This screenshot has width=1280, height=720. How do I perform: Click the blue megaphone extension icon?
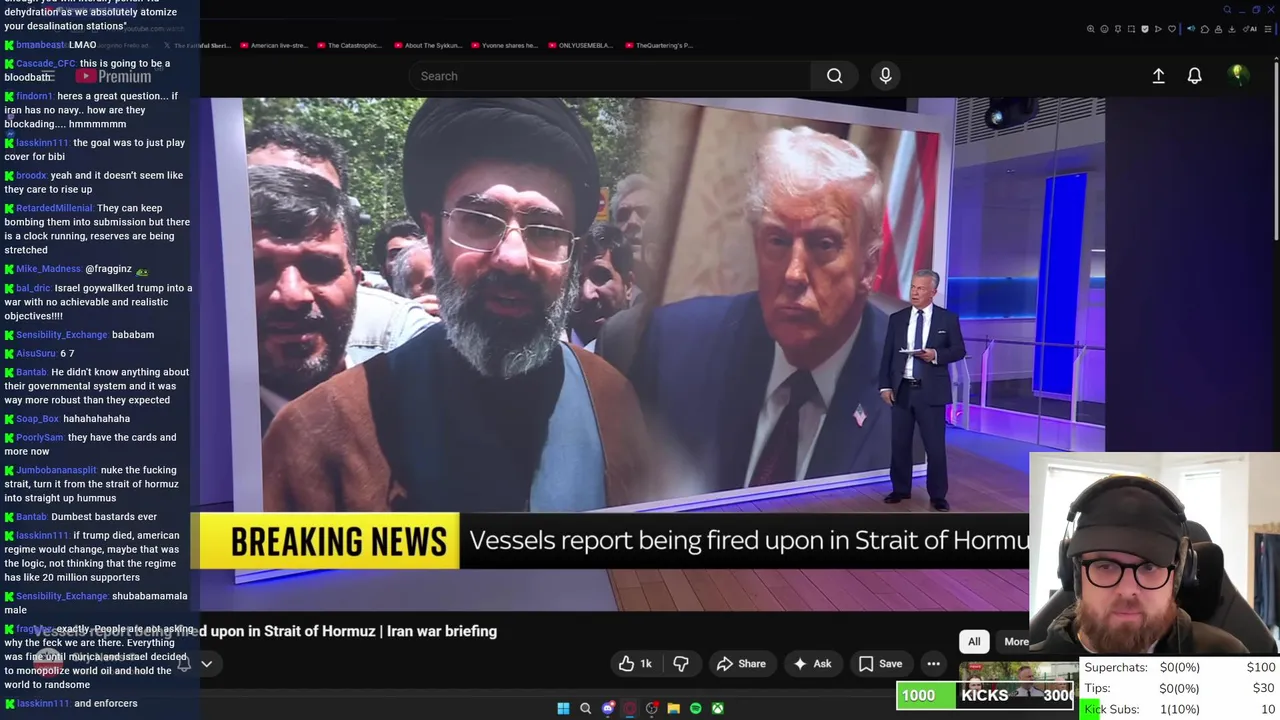point(1191,29)
